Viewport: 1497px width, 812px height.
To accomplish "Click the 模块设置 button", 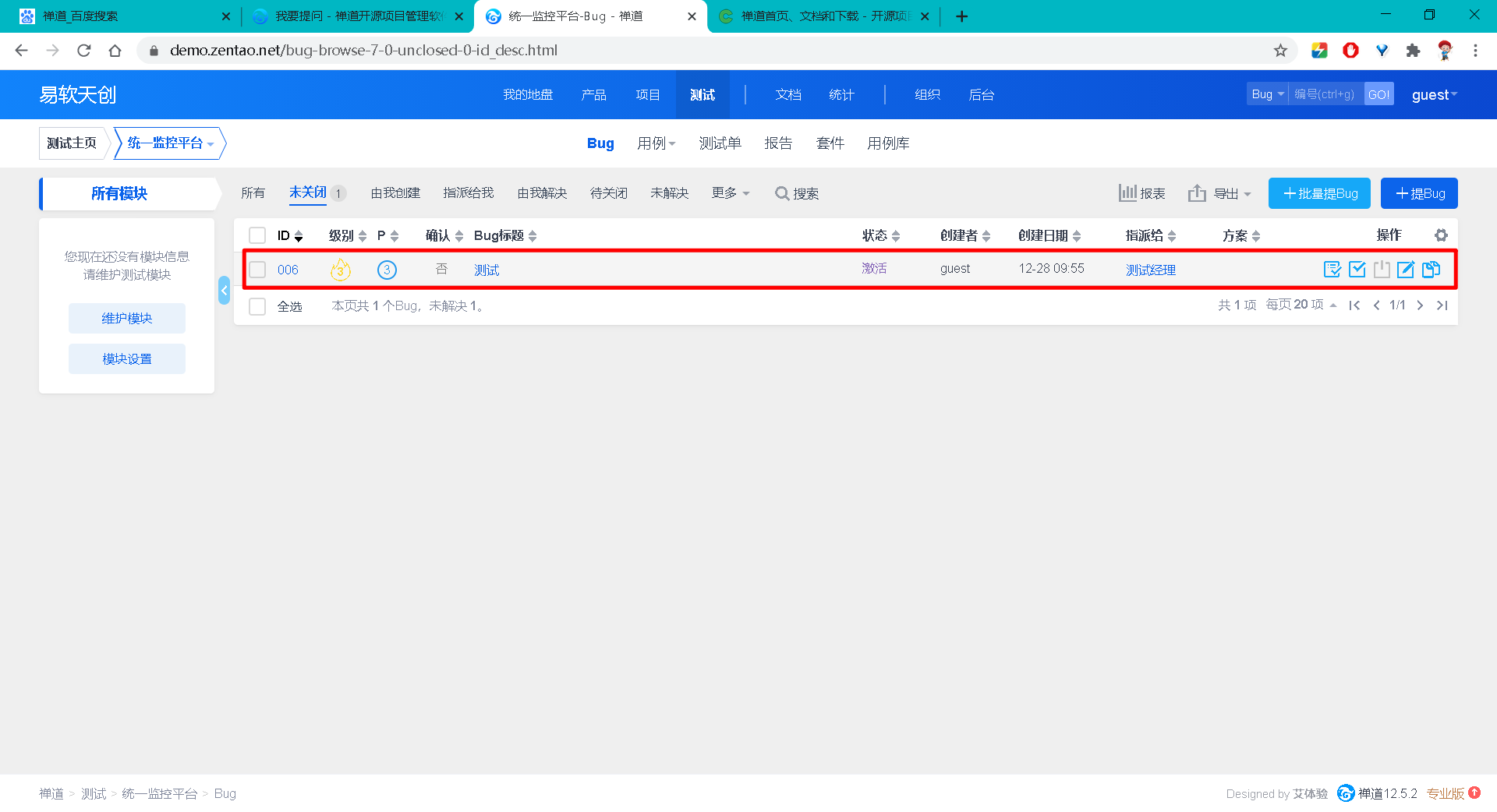I will coord(127,358).
